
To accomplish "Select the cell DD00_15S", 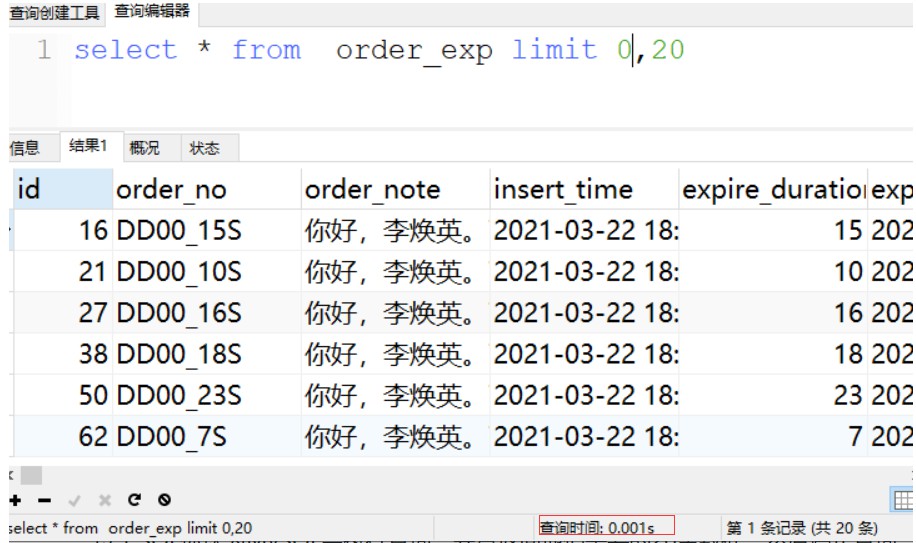I will tap(207, 231).
